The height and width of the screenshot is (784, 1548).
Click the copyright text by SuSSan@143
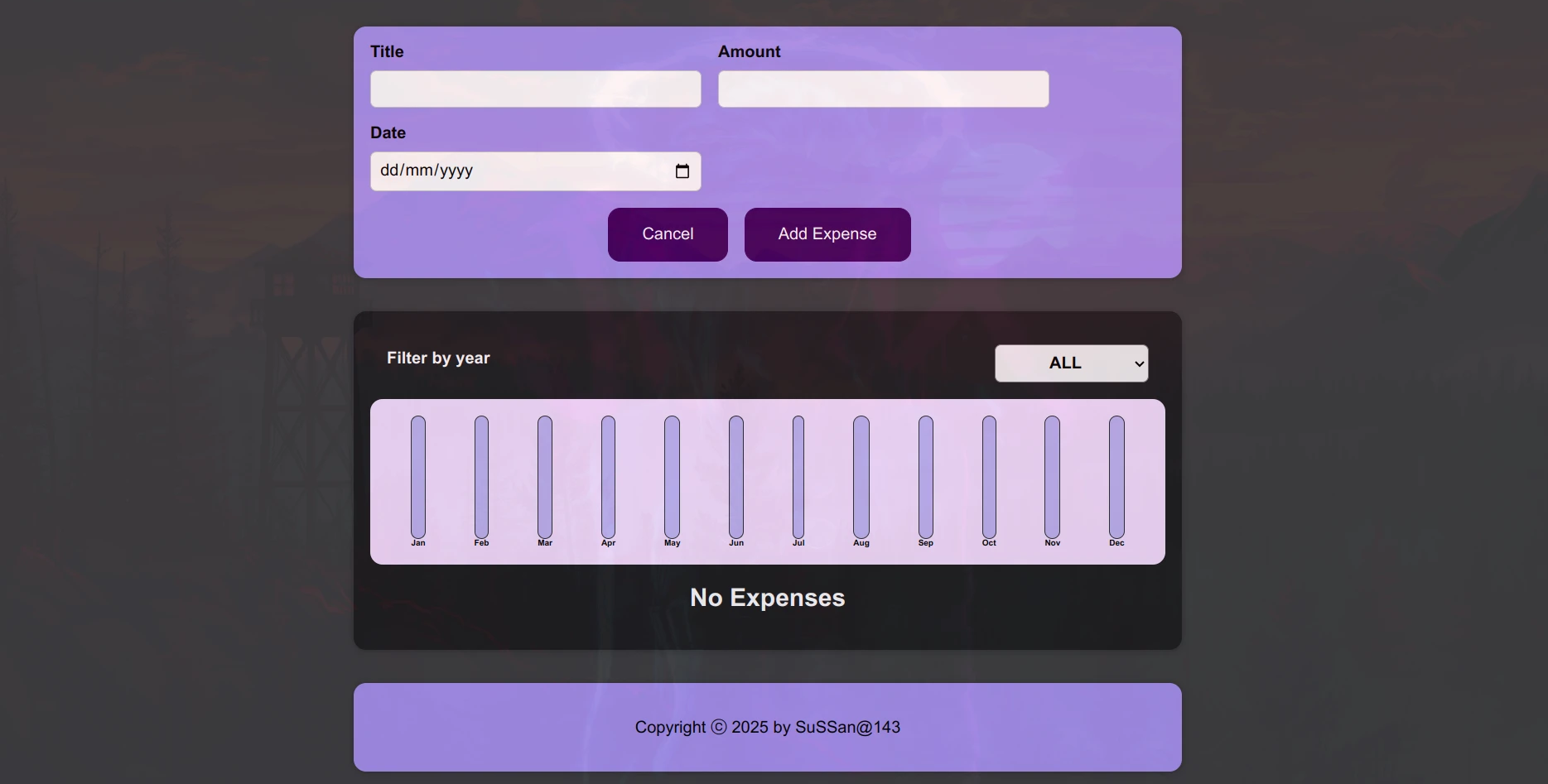coord(768,727)
